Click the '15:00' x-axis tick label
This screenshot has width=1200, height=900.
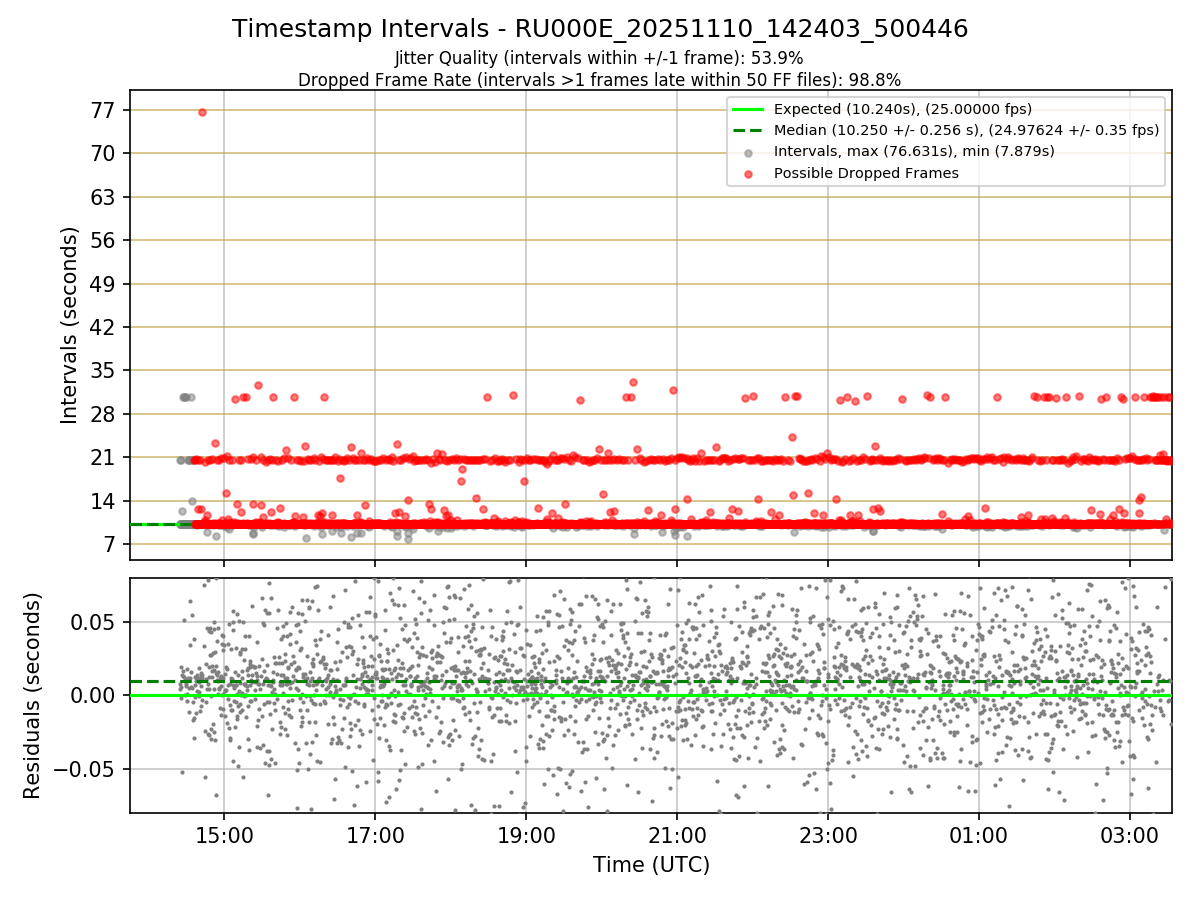click(223, 834)
